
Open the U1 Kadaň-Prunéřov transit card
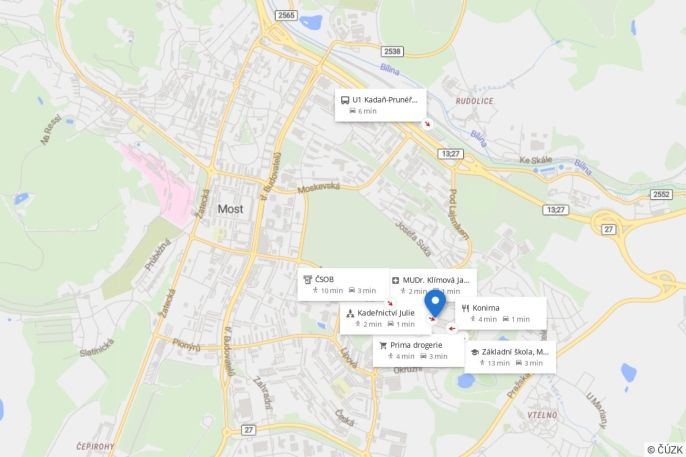381,105
